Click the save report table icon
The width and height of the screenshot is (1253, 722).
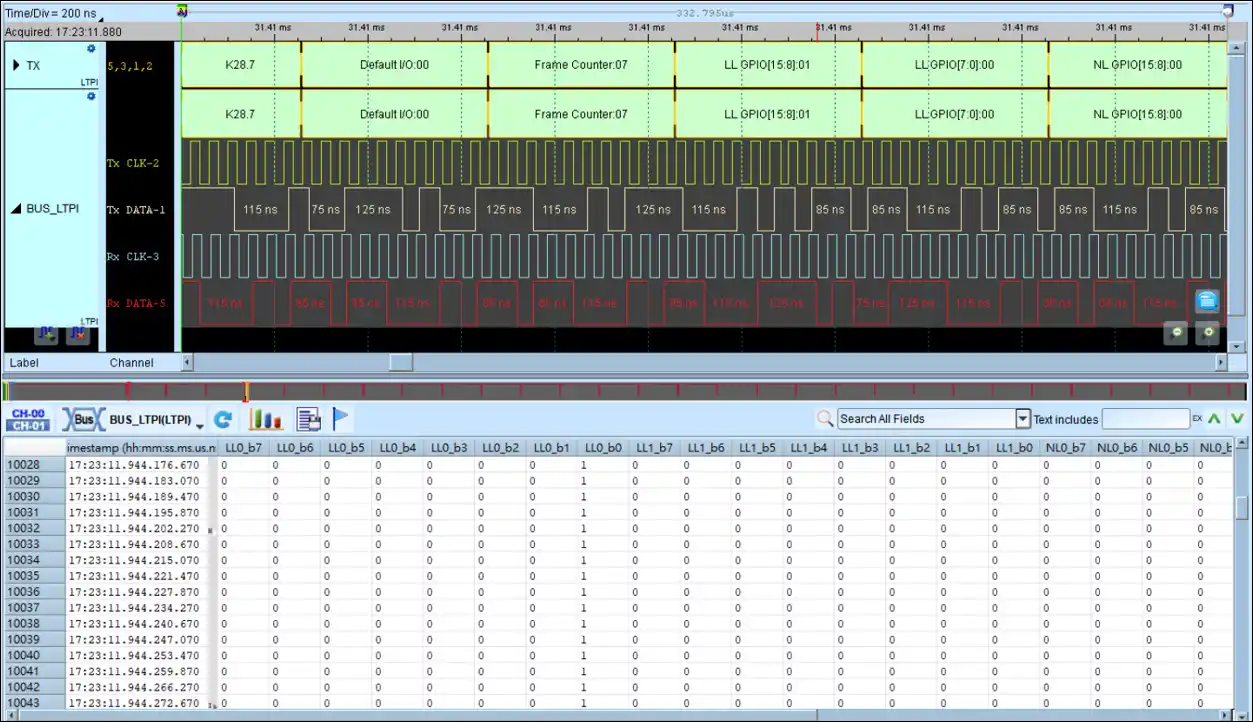tap(308, 420)
